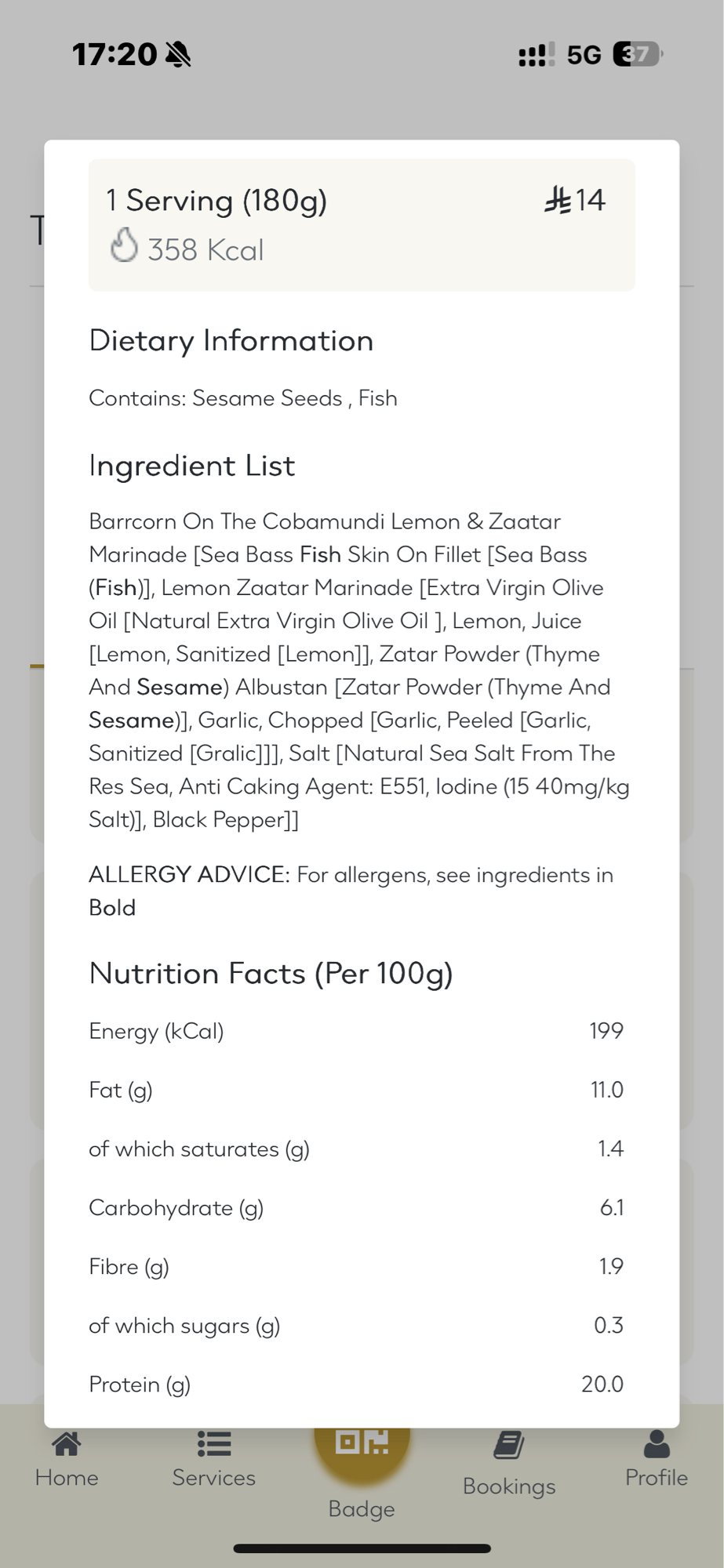Image resolution: width=724 pixels, height=1568 pixels.
Task: Open the Profile tab label
Action: [657, 1478]
